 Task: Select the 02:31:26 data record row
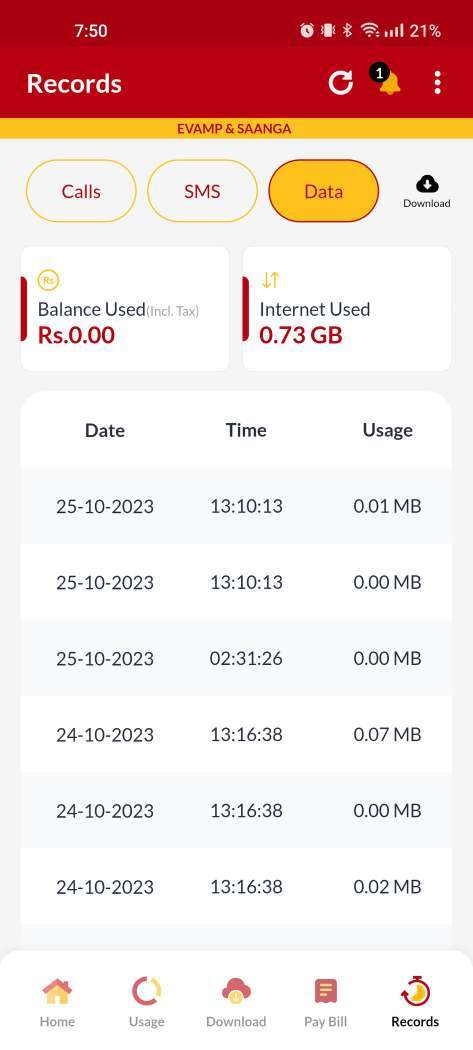pos(236,658)
